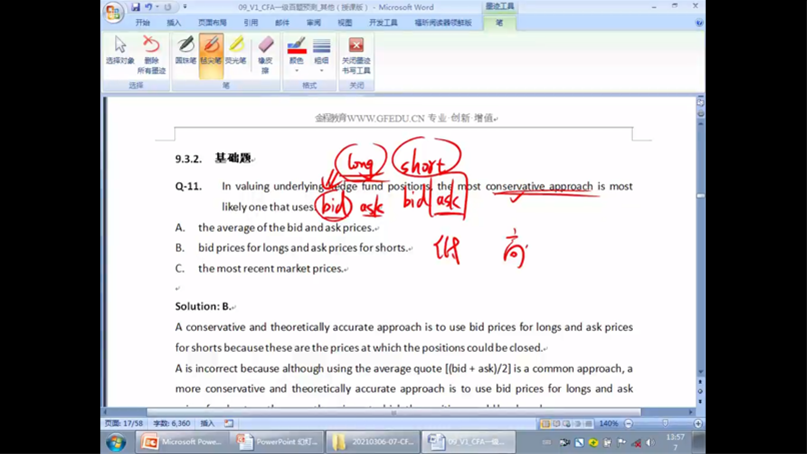Open Select Browse Object button
Image resolution: width=807 pixels, height=454 pixels.
pyautogui.click(x=700, y=391)
